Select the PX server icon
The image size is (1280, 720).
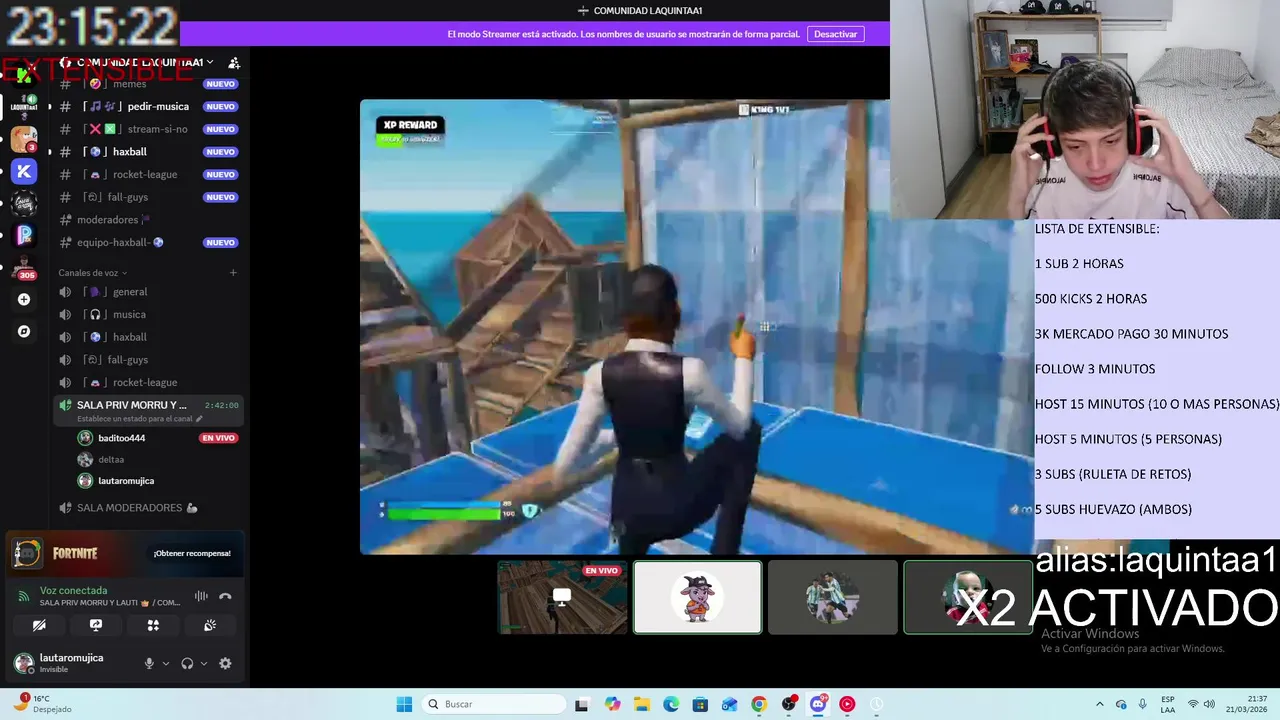coord(24,235)
